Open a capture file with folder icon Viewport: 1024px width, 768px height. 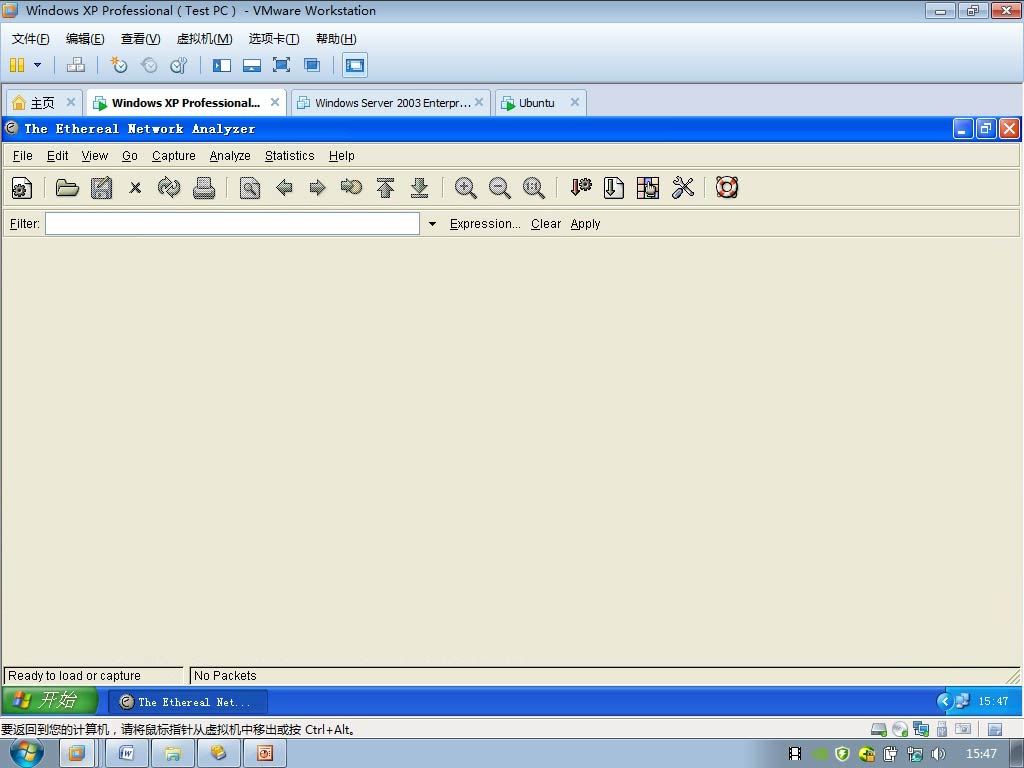pos(67,188)
